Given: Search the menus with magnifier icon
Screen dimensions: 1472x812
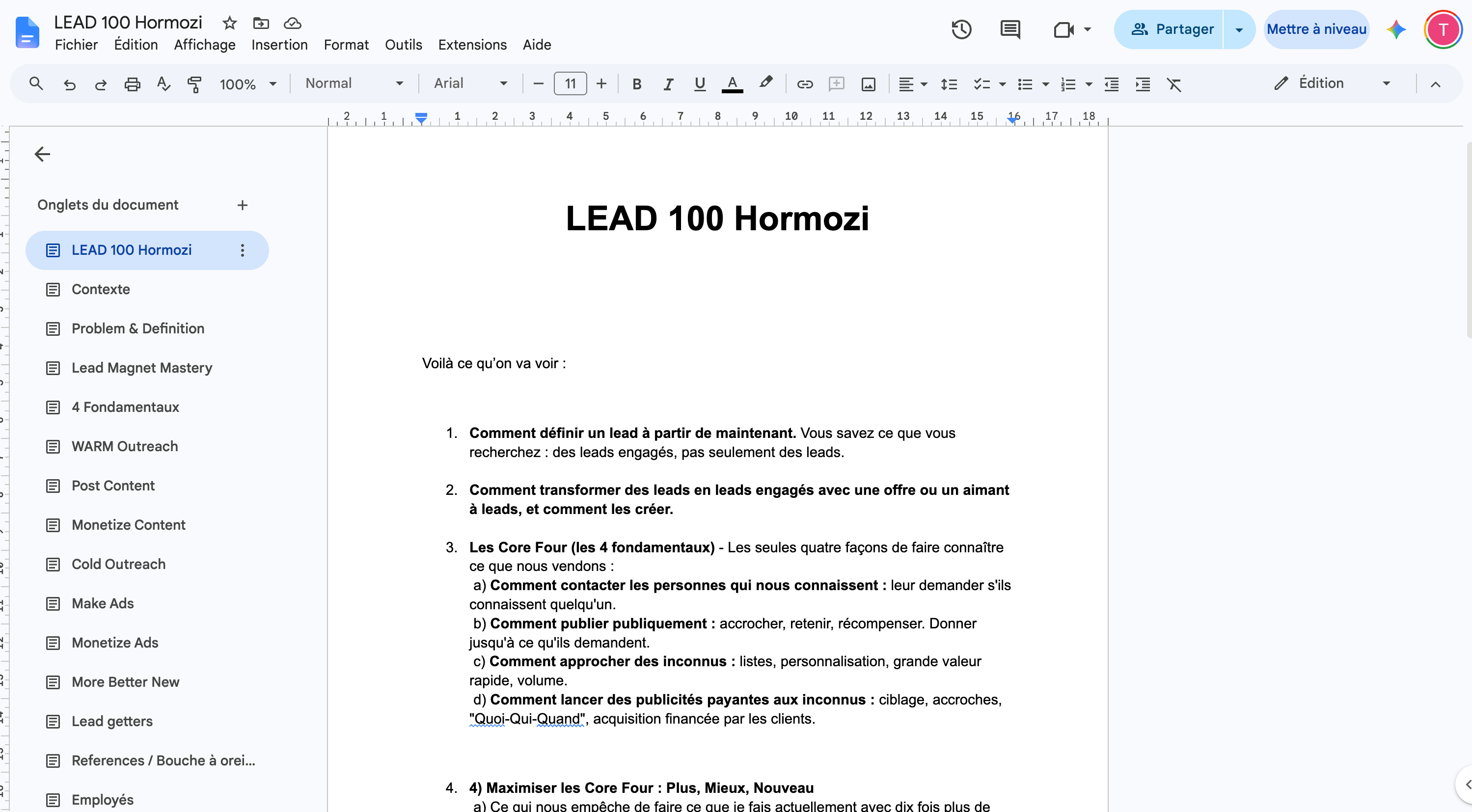Looking at the screenshot, I should tap(36, 84).
